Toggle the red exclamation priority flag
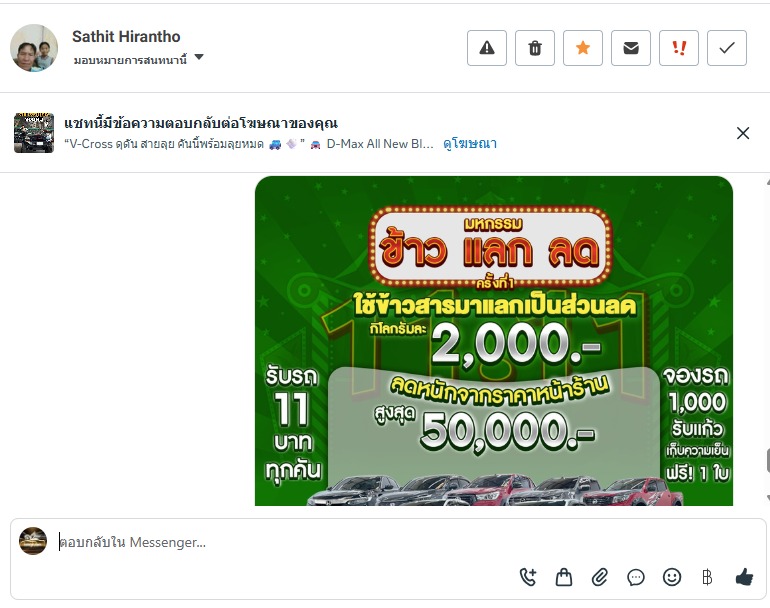This screenshot has width=770, height=608. pyautogui.click(x=679, y=48)
